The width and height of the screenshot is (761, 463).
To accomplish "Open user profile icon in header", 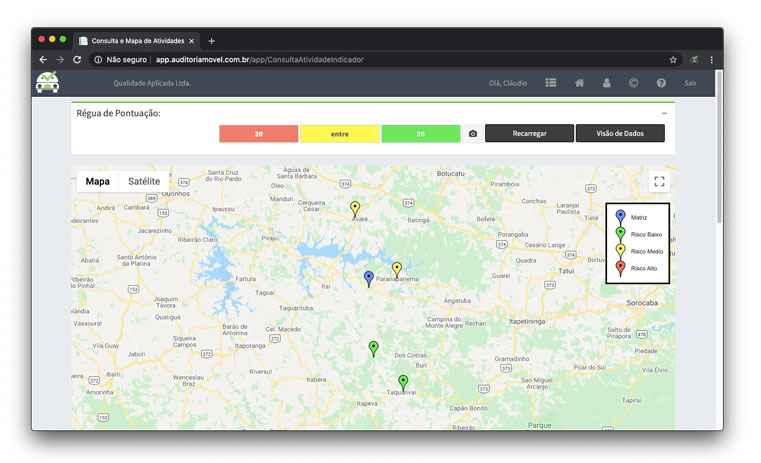I will (x=607, y=83).
